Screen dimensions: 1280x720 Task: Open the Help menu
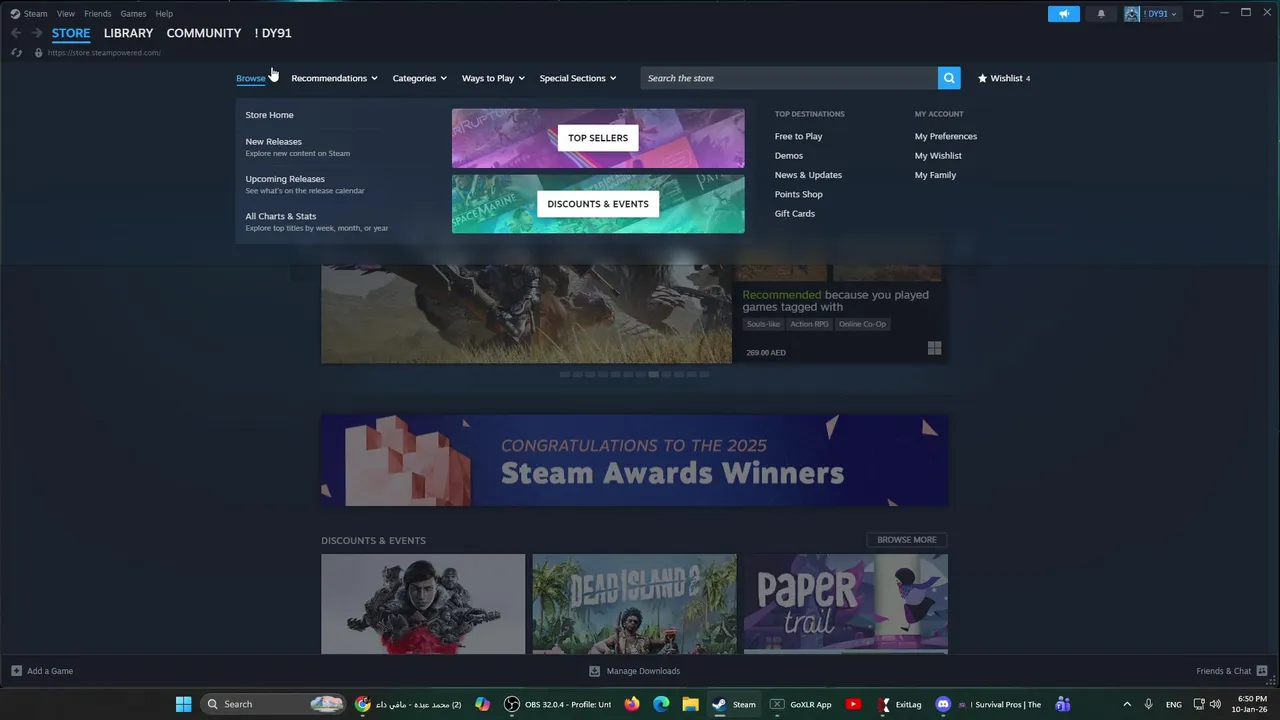coord(164,14)
